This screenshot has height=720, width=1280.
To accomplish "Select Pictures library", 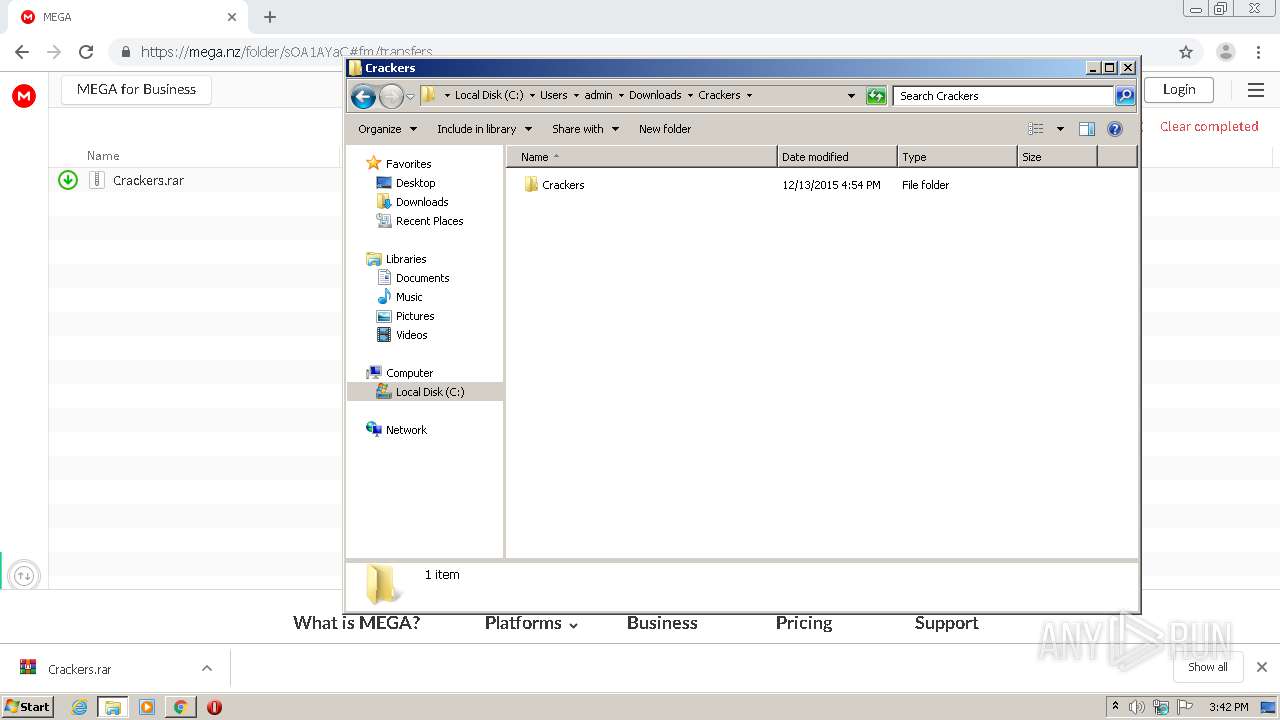I will click(414, 316).
